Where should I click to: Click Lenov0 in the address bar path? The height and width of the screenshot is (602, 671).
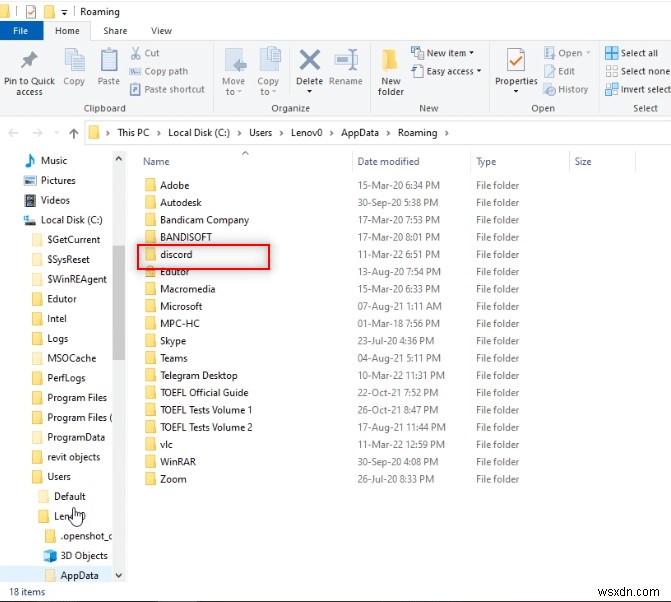306,133
